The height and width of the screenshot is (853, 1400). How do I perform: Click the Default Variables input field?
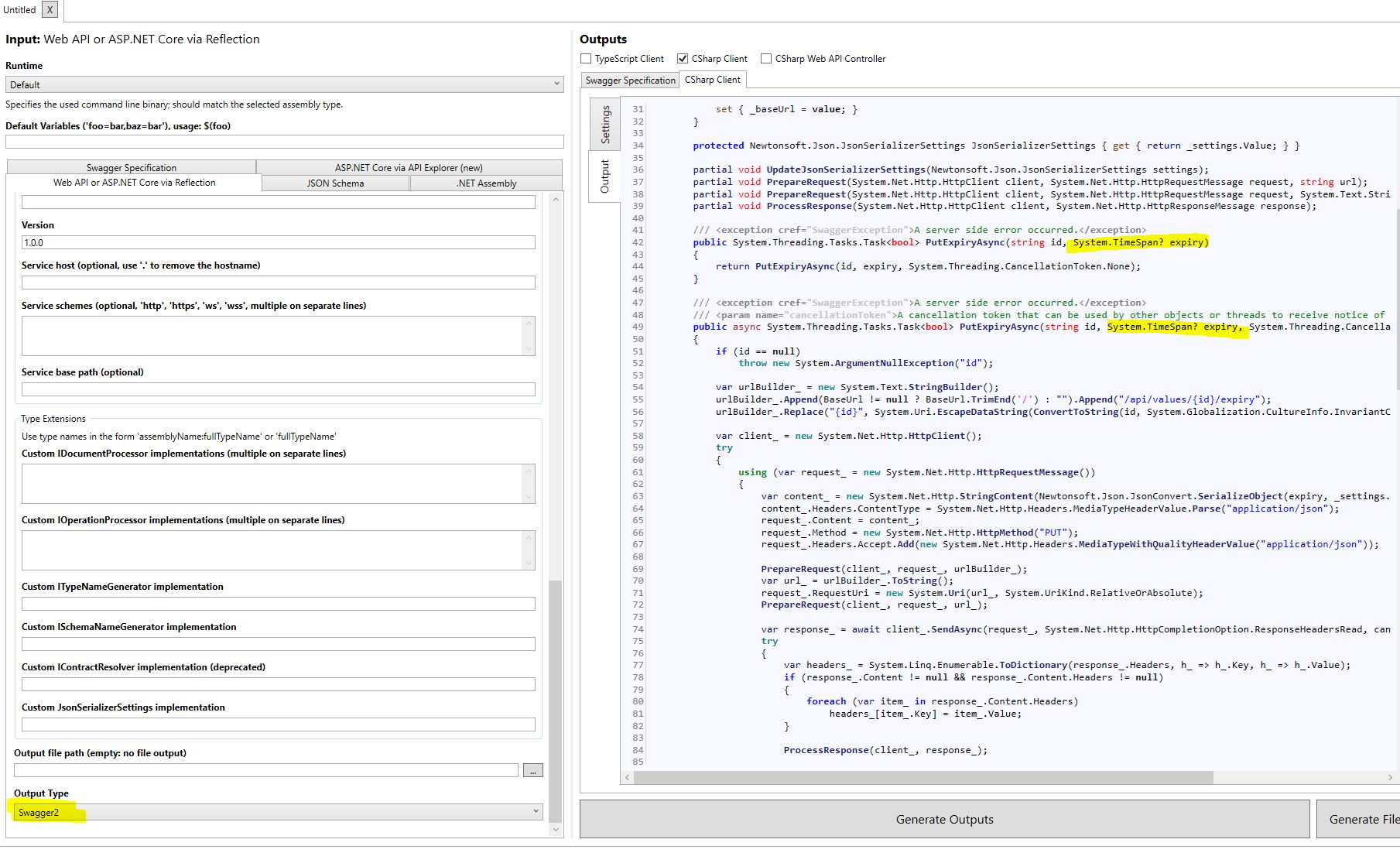pos(284,142)
